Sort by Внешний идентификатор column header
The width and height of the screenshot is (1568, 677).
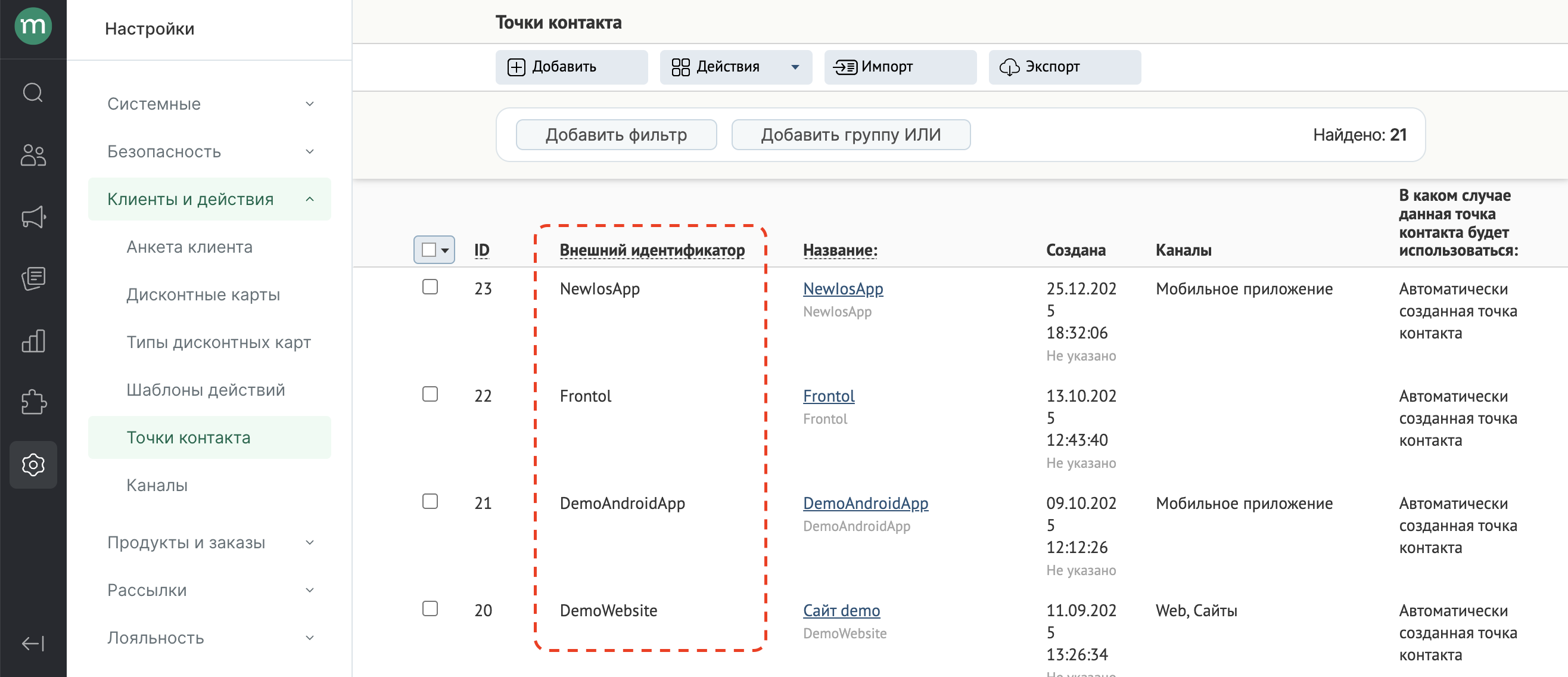(651, 250)
